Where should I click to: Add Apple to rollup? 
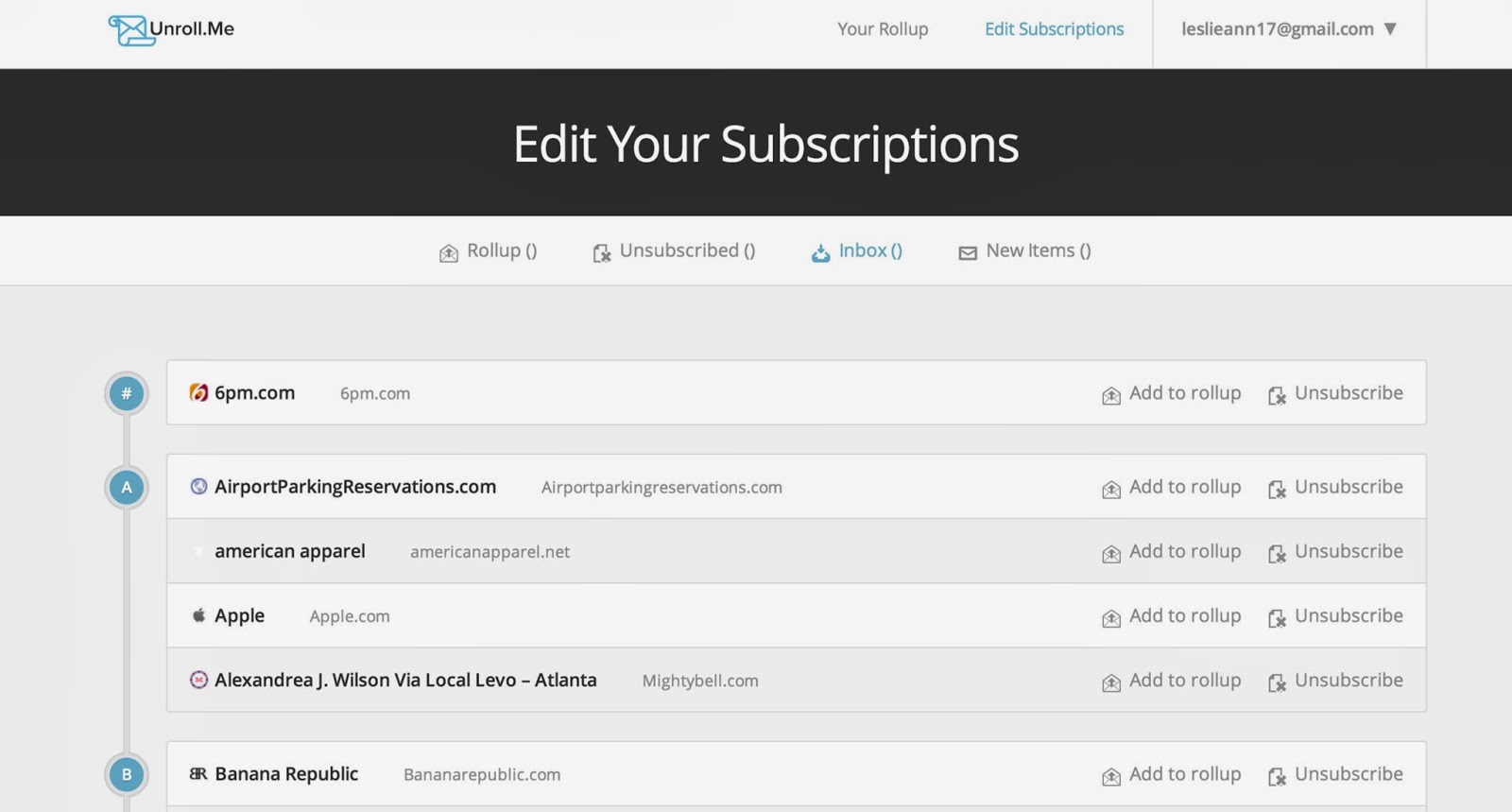point(1172,616)
